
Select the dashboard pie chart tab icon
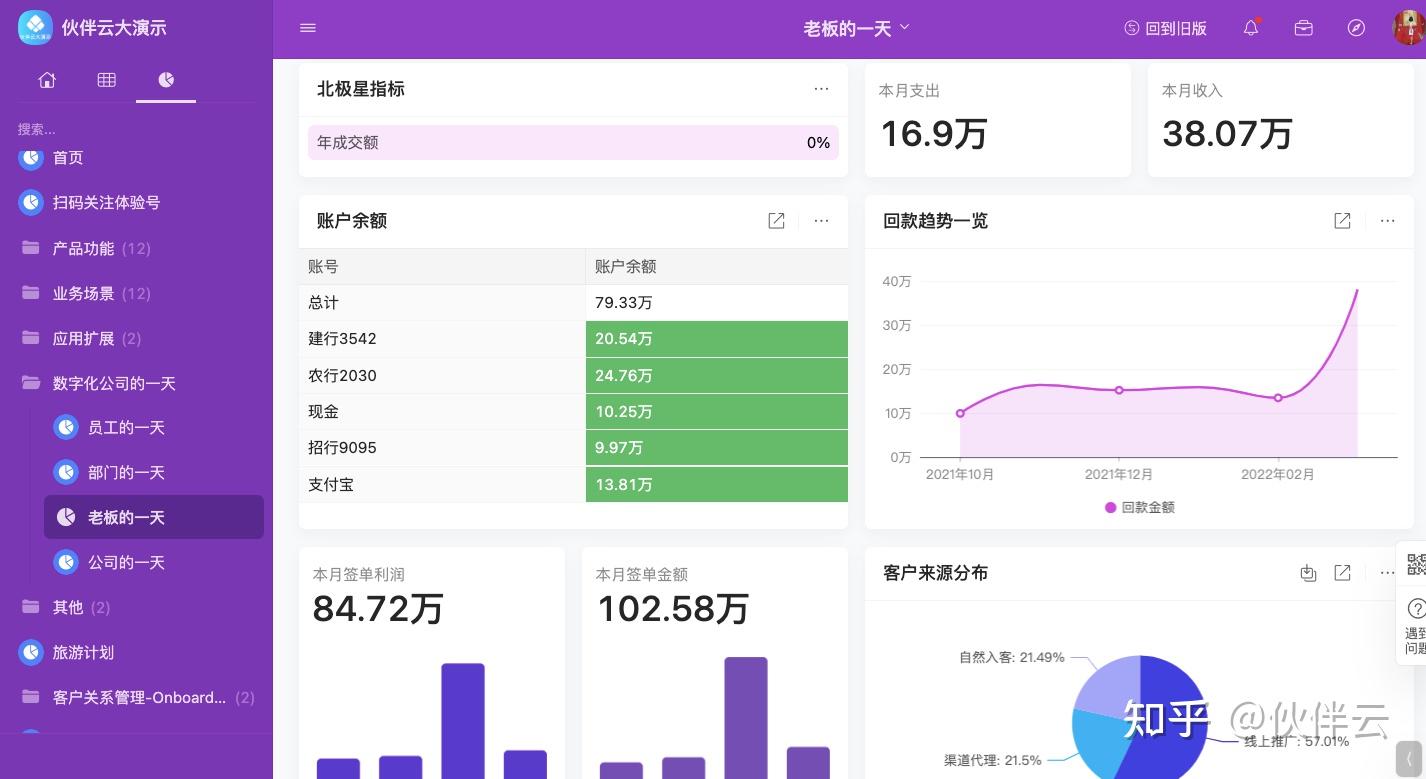coord(166,80)
